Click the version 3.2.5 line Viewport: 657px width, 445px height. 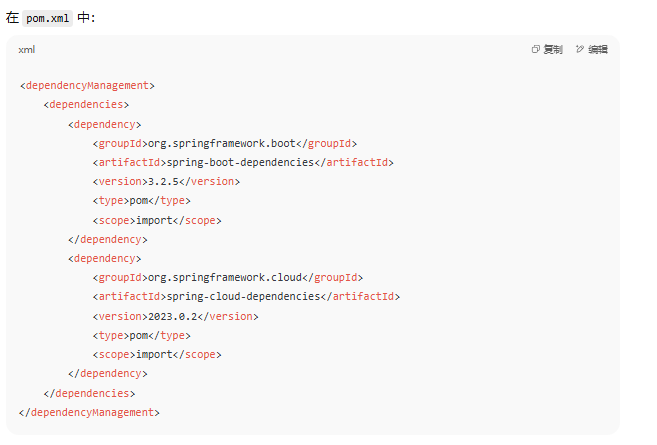click(166, 182)
